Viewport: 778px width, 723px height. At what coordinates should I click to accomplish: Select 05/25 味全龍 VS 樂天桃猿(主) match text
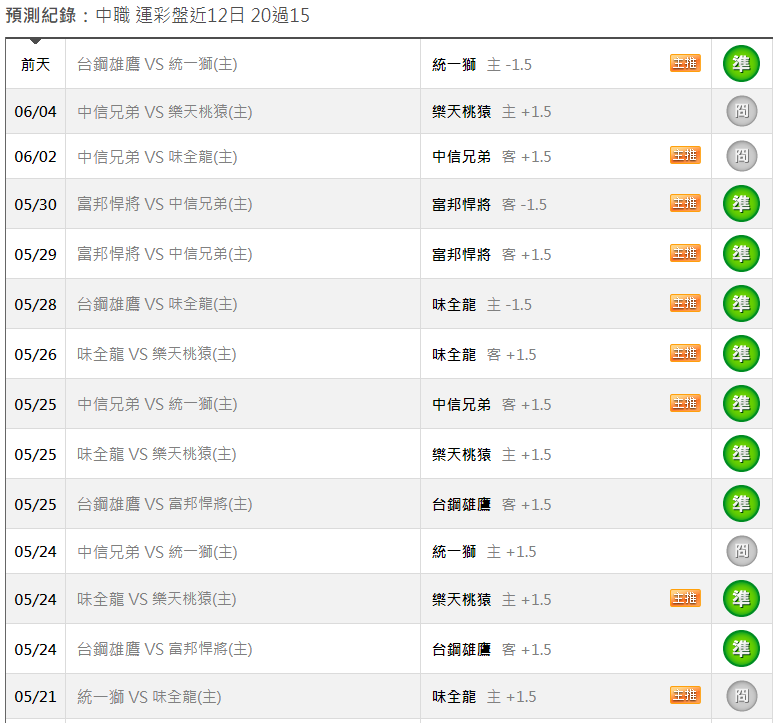pos(157,454)
